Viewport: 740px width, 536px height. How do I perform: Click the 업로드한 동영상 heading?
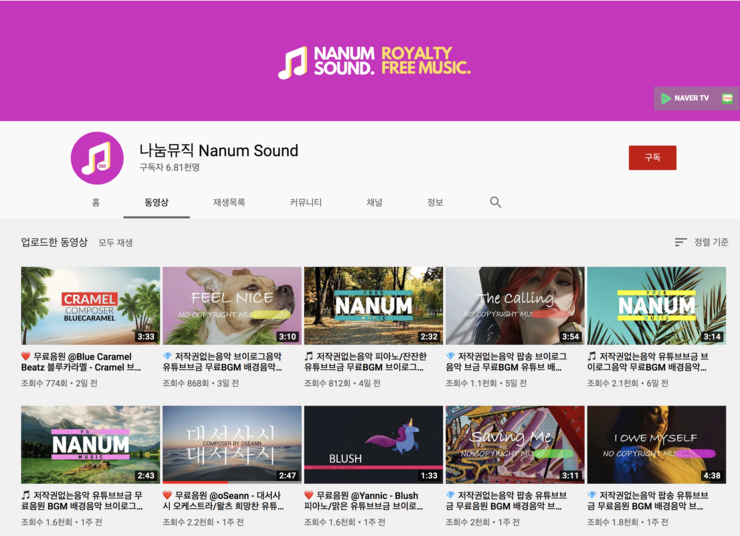[54, 243]
